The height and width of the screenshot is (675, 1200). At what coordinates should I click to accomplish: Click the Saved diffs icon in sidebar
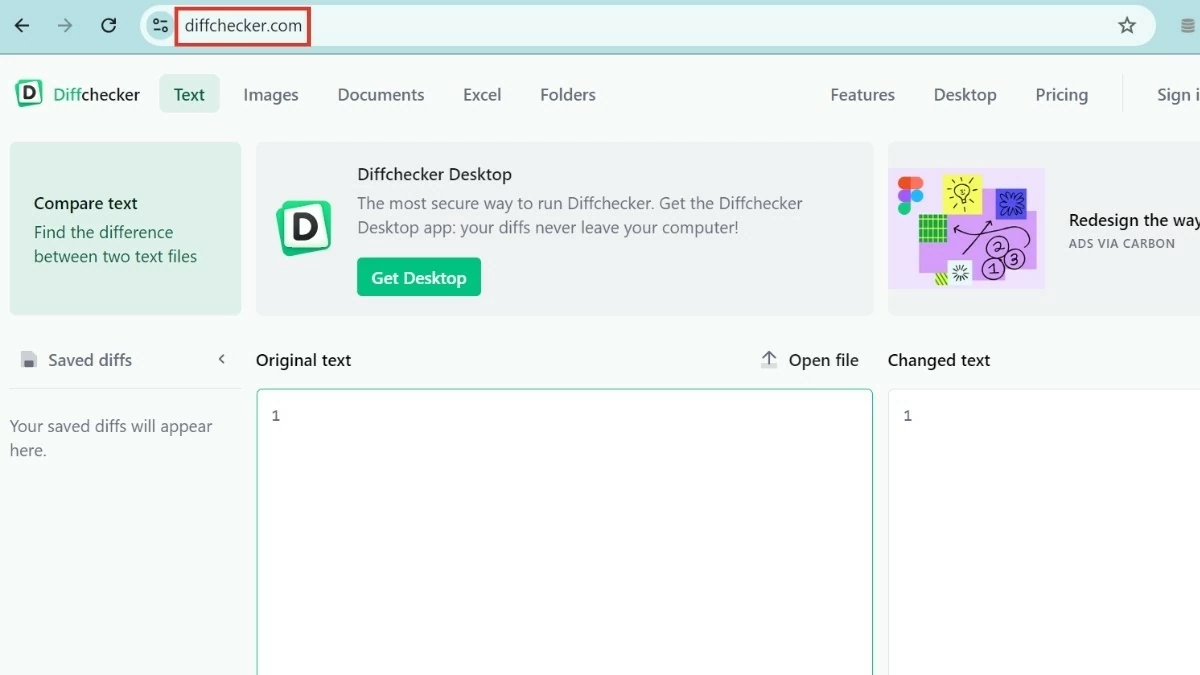click(x=28, y=359)
